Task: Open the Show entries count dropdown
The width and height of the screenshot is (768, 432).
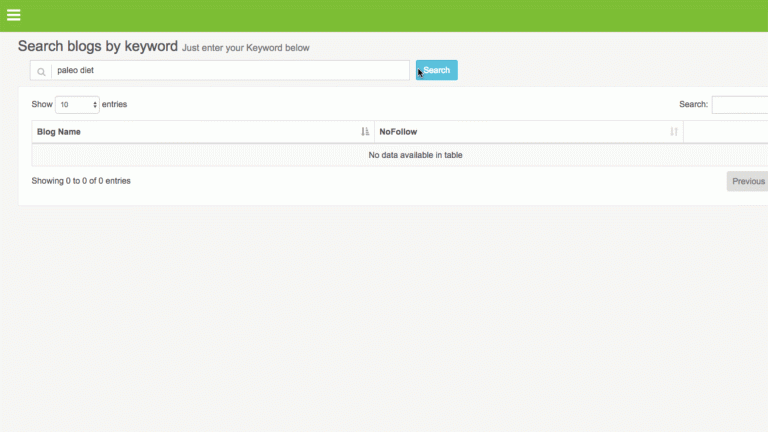Action: (78, 104)
